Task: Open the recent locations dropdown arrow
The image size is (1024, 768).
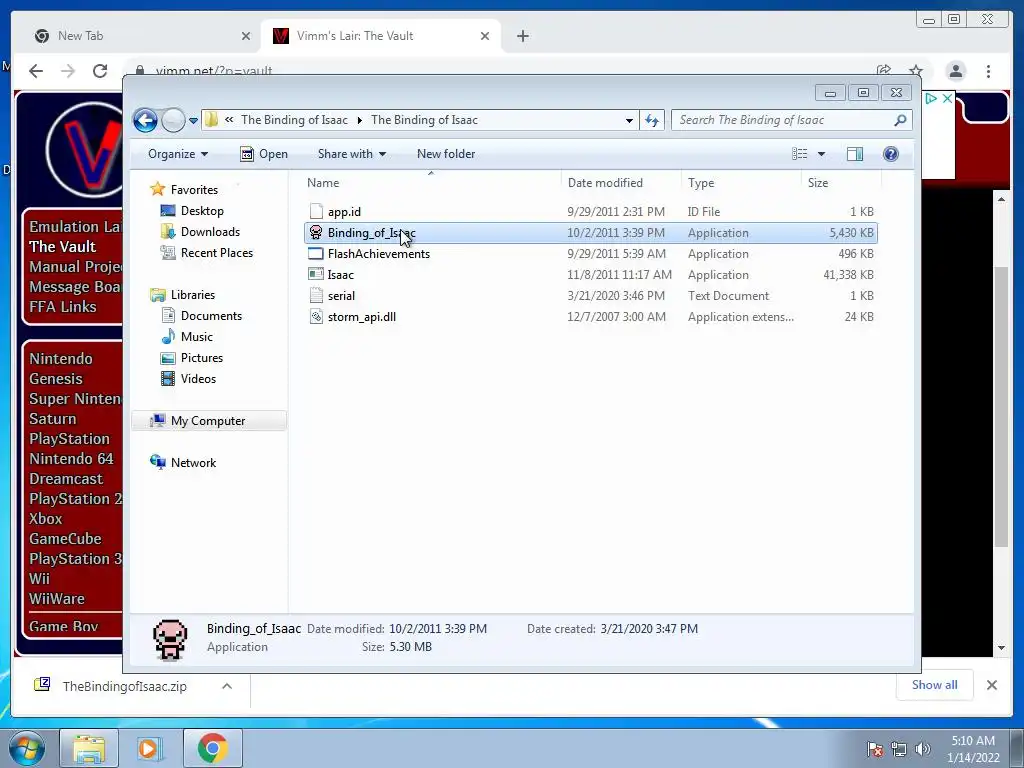Action: point(193,120)
